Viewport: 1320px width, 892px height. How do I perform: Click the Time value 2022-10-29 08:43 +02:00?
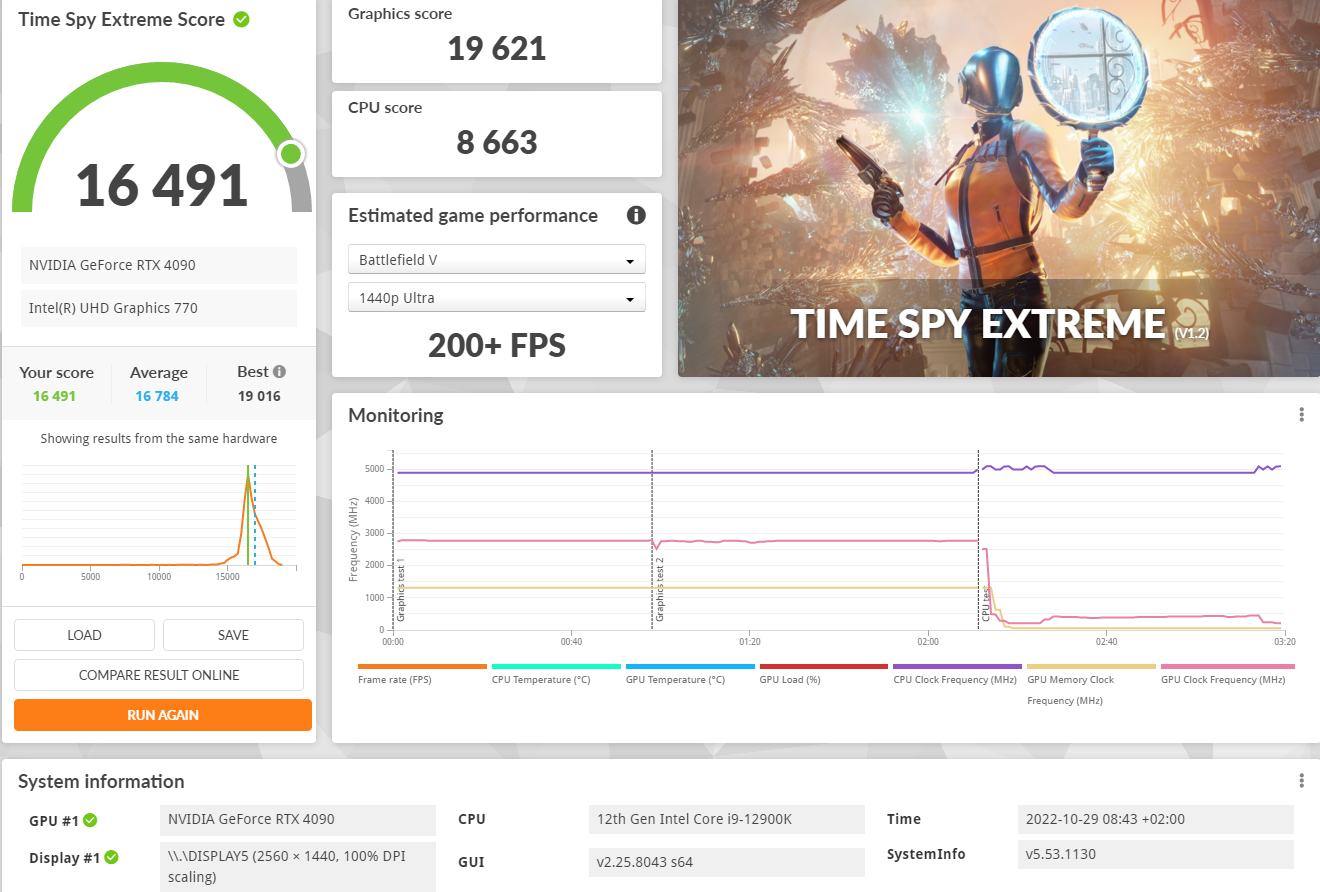(1156, 819)
